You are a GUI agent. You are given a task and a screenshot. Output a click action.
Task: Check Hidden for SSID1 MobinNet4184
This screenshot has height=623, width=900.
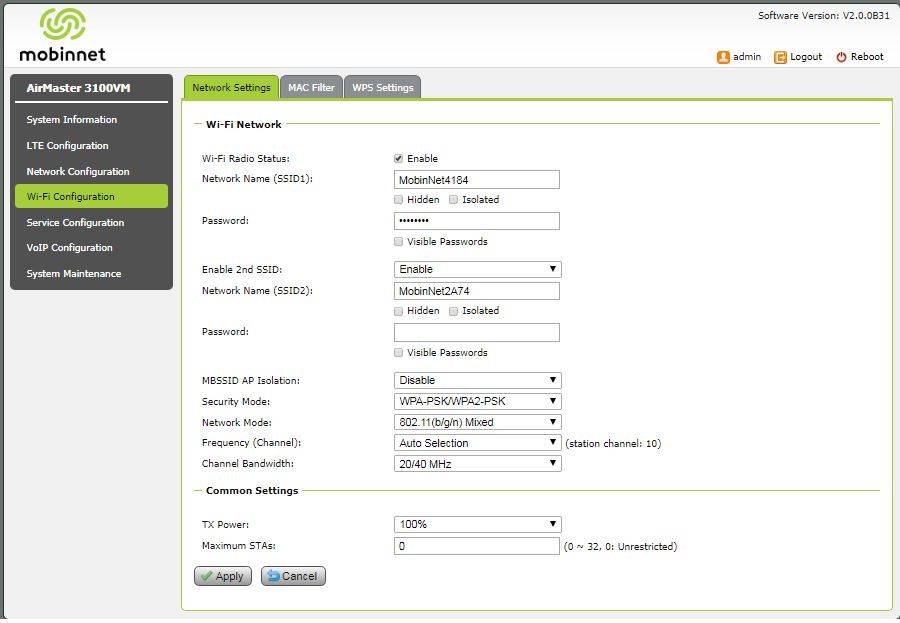click(398, 200)
